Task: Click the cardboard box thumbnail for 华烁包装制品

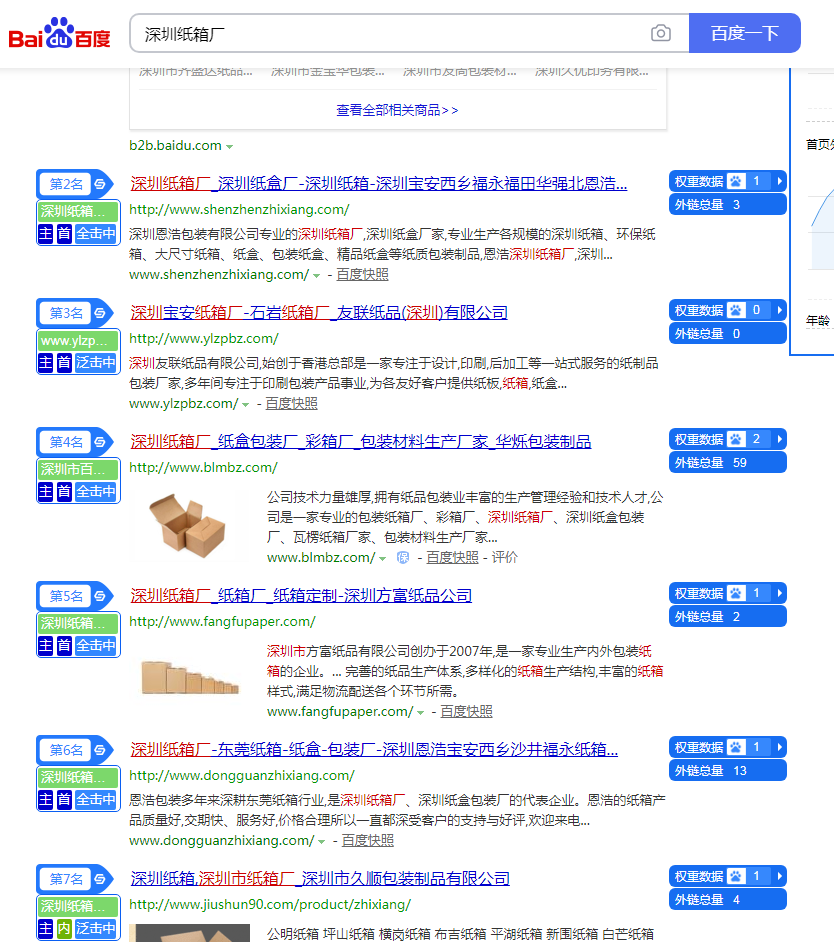Action: (x=189, y=526)
